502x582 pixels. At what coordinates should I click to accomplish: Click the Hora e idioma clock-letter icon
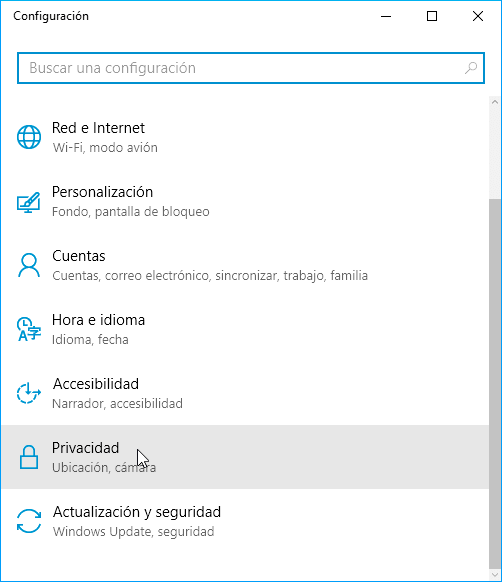(29, 329)
